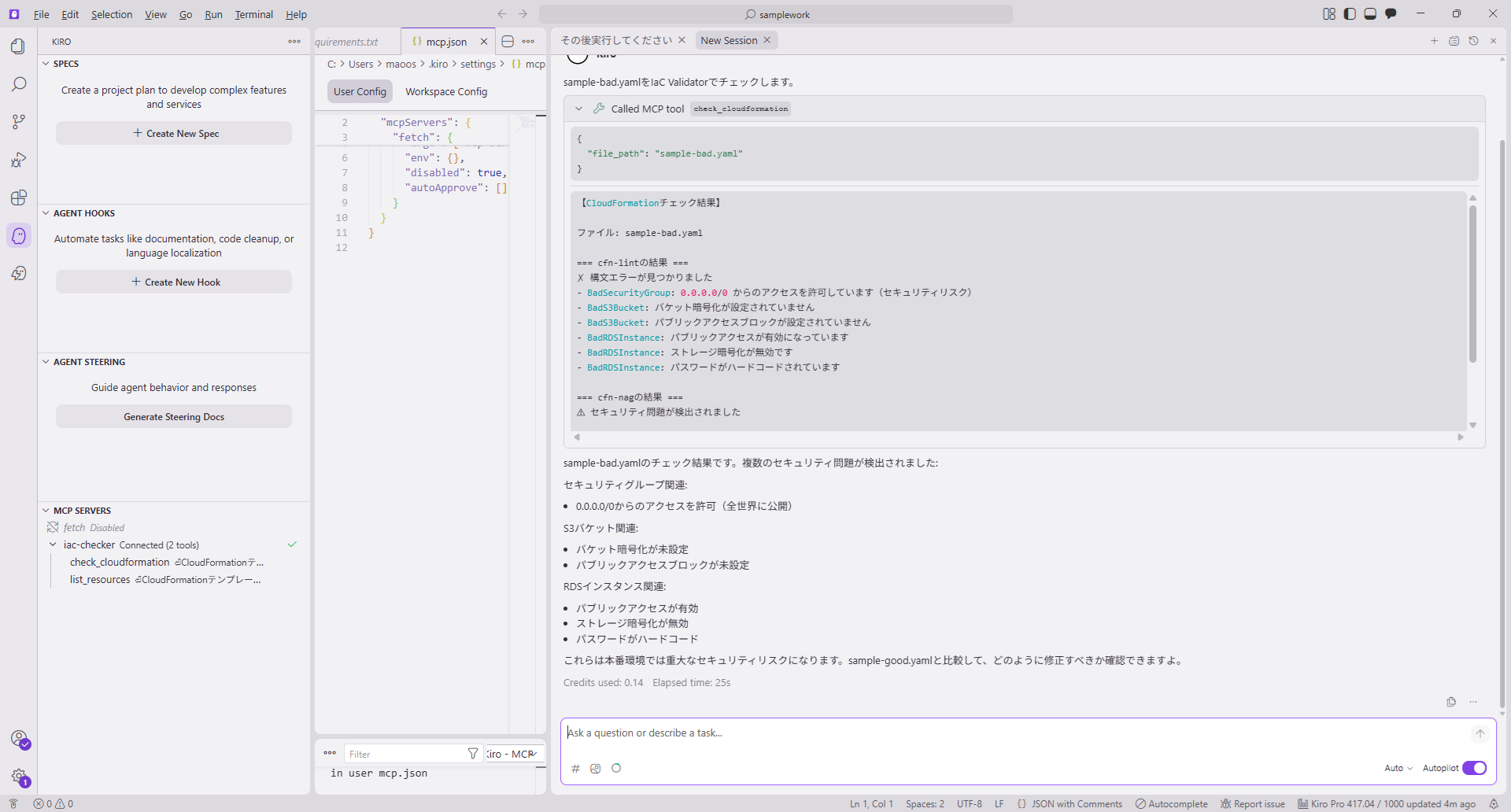Viewport: 1511px width, 812px height.
Task: Open Source Control view
Action: [x=18, y=122]
